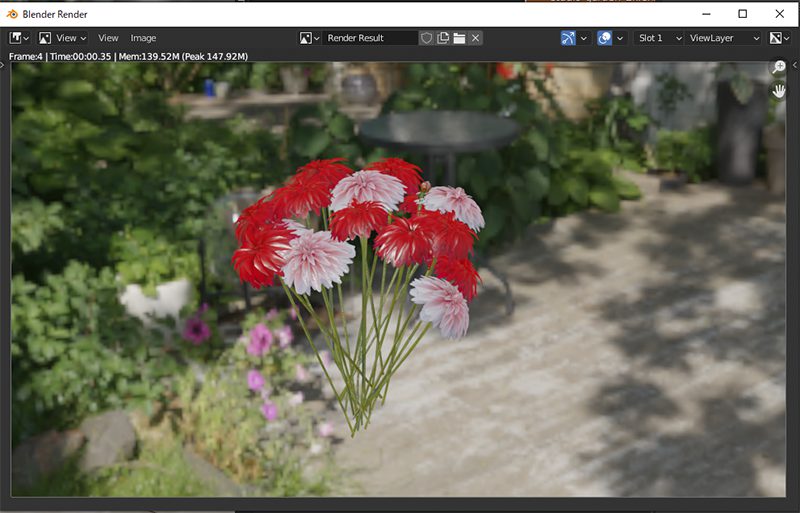Enable fake user shield icon
800x513 pixels.
tap(426, 38)
